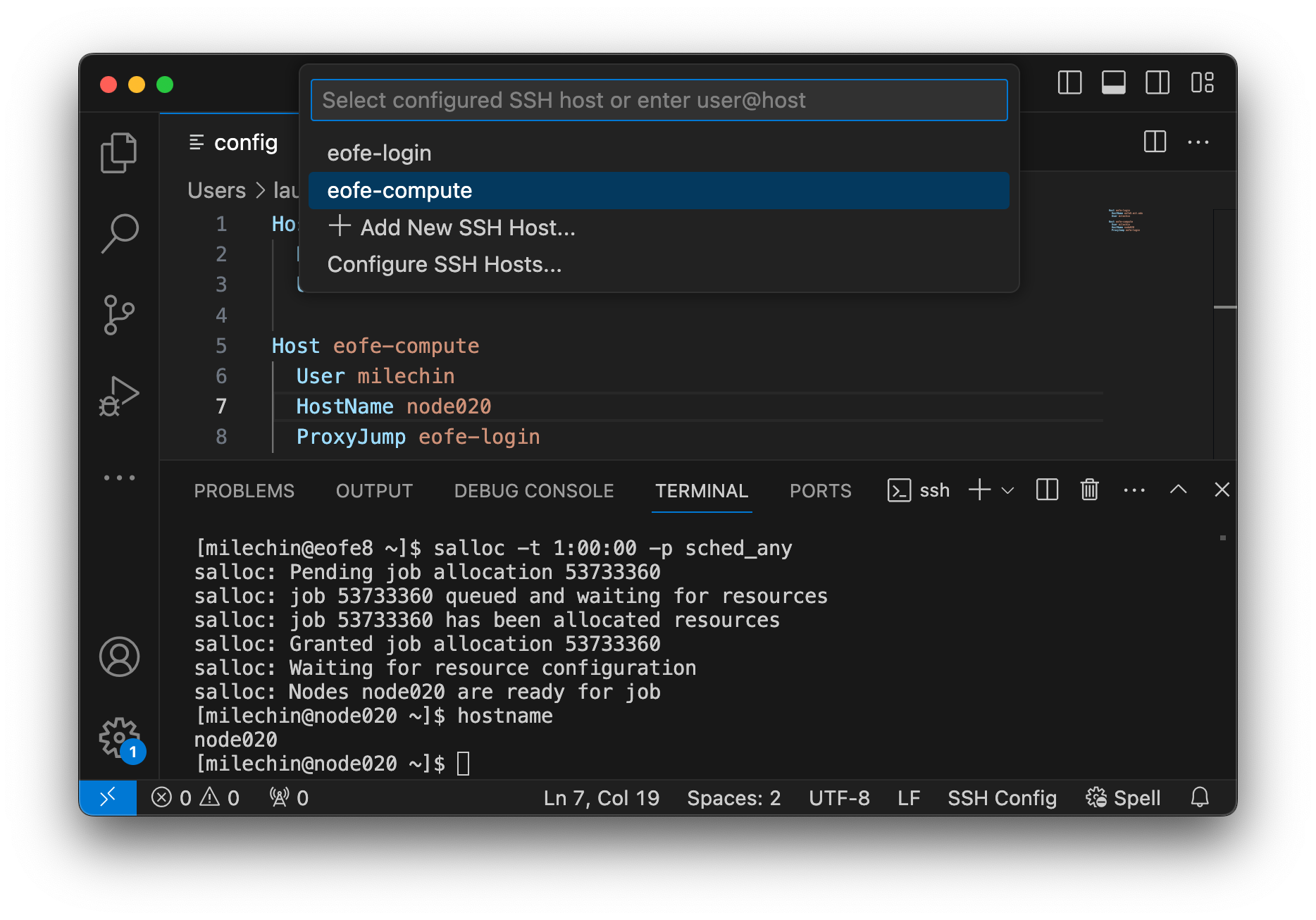Viewport: 1316px width, 920px height.
Task: Open the Manage gear icon
Action: 119,738
